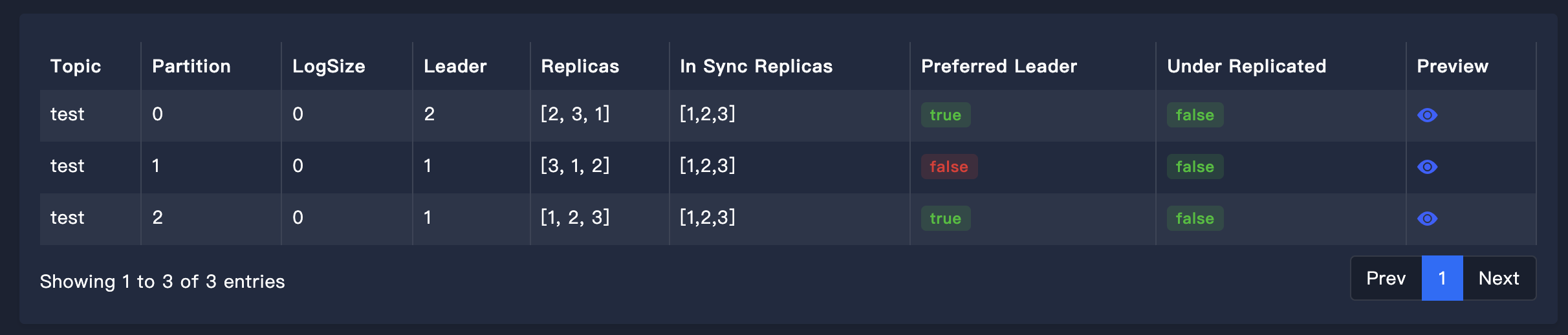Click the In Sync Replicas header
Screen dimensions: 1568x335
point(756,66)
